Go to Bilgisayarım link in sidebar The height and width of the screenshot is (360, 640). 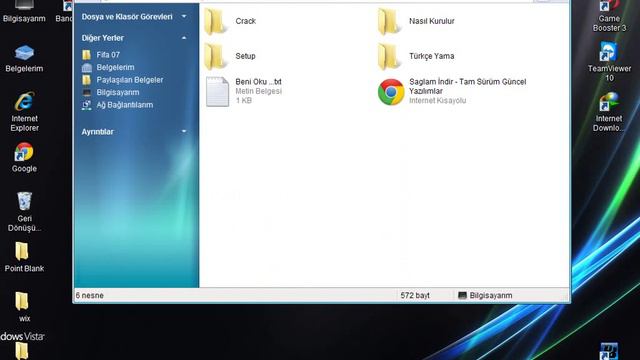(x=118, y=93)
